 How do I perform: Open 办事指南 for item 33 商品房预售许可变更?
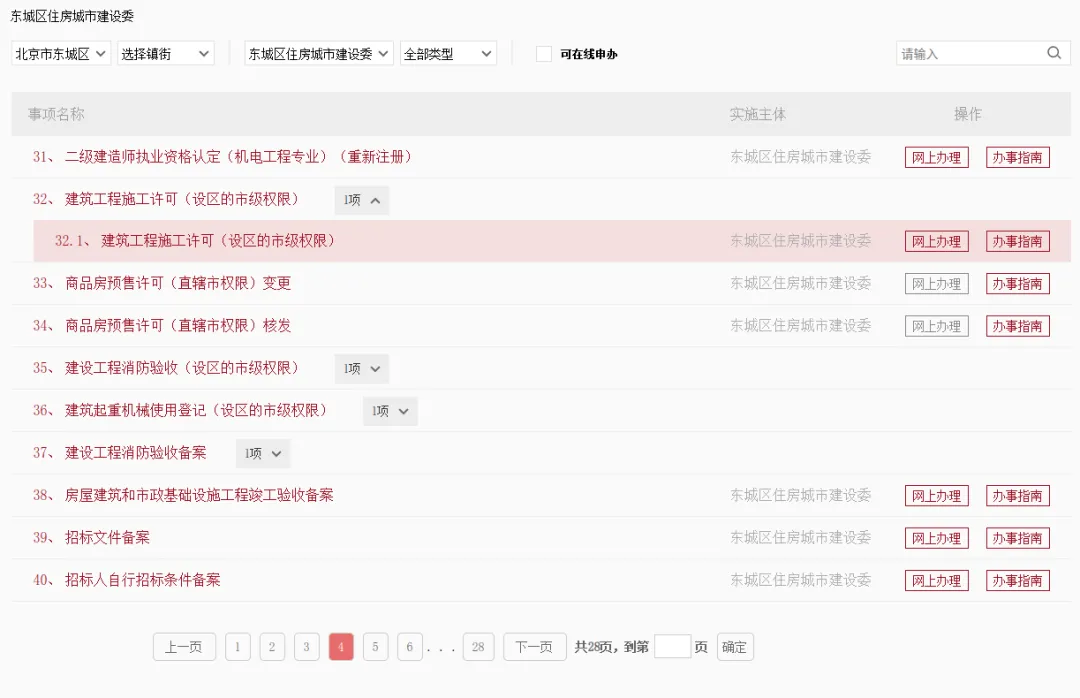(1017, 284)
